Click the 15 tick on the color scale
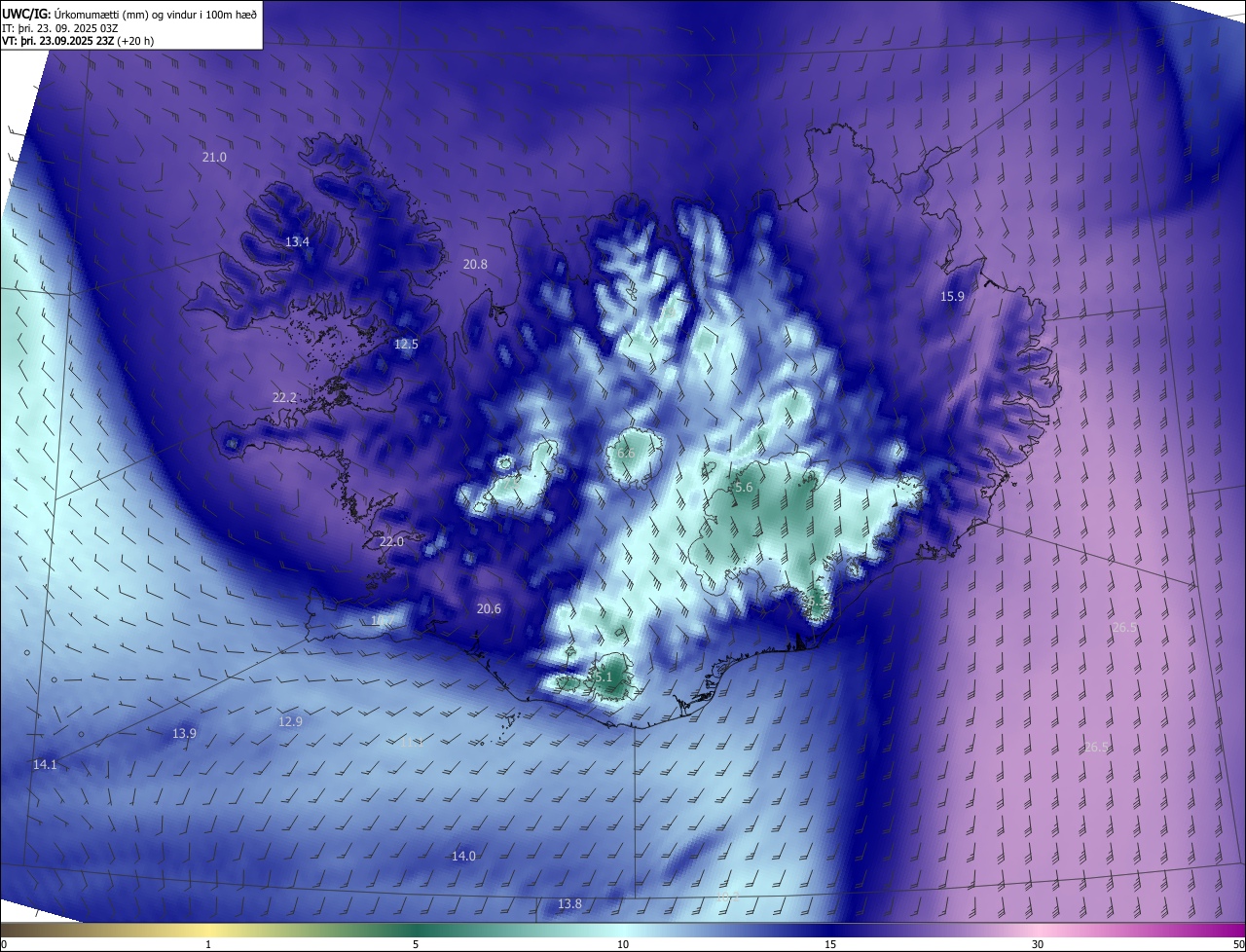This screenshot has width=1246, height=952. click(x=830, y=944)
